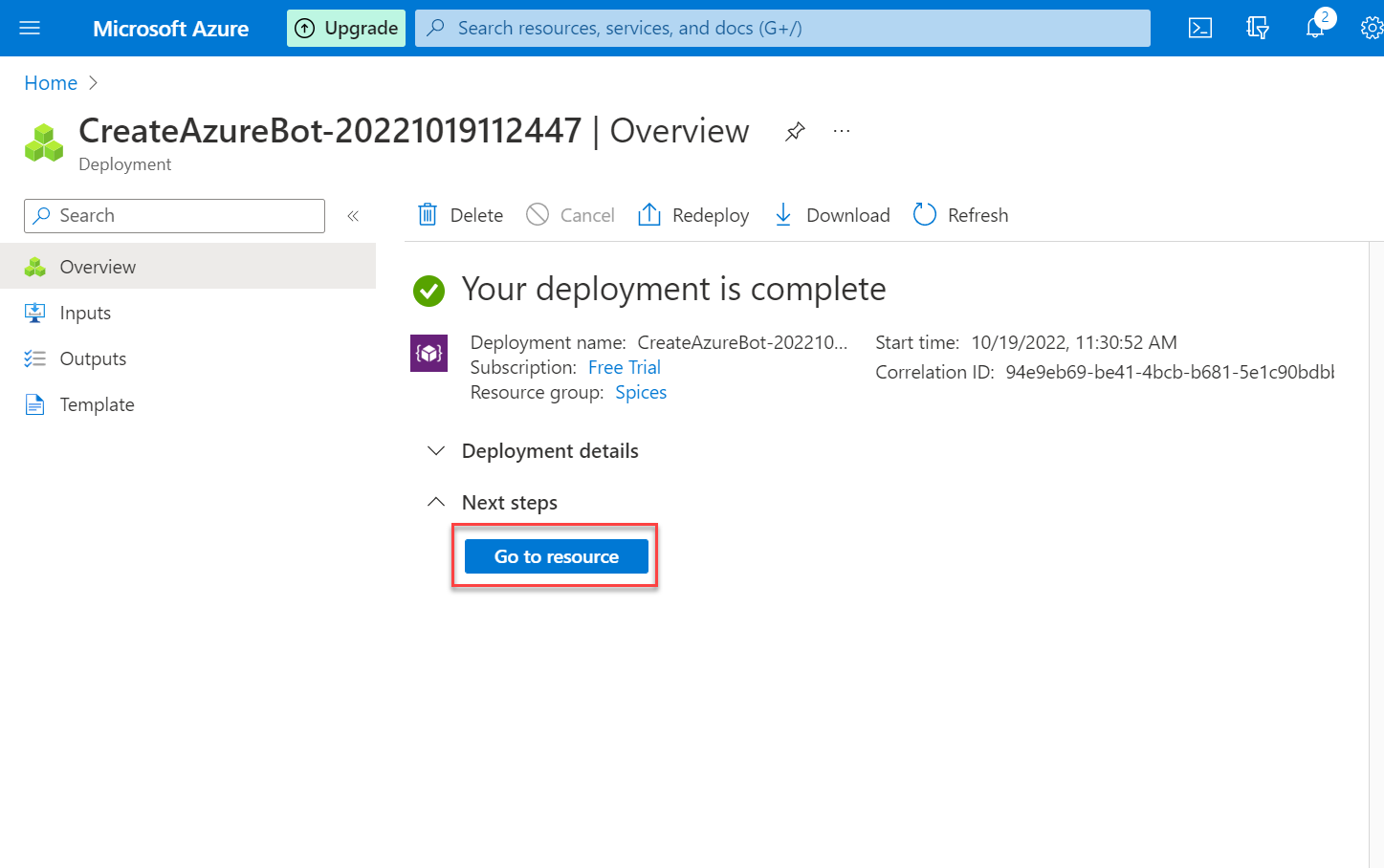Click the Refresh toolbar label
The width and height of the screenshot is (1384, 868).
978,215
